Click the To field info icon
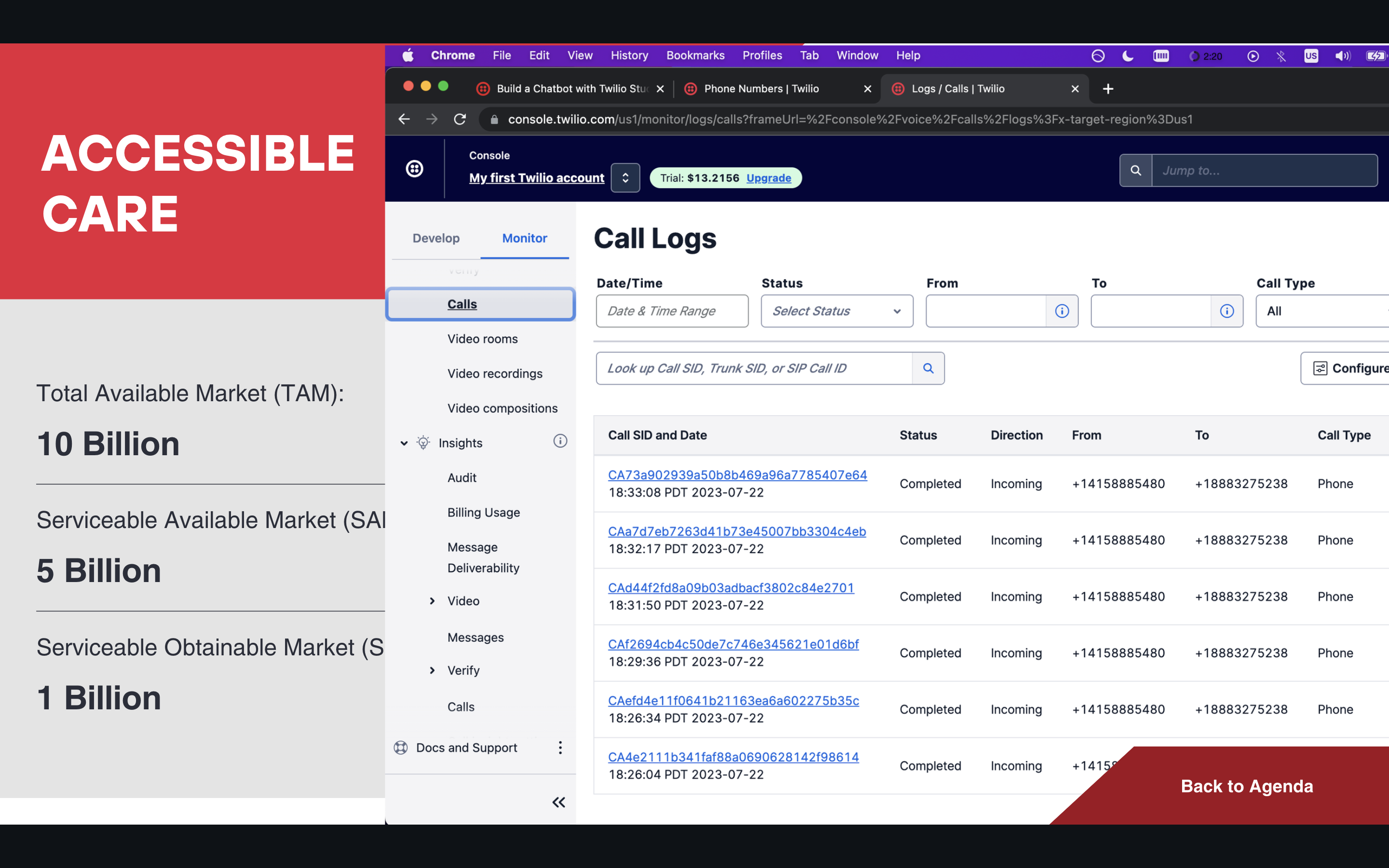The image size is (1389, 868). pyautogui.click(x=1226, y=311)
